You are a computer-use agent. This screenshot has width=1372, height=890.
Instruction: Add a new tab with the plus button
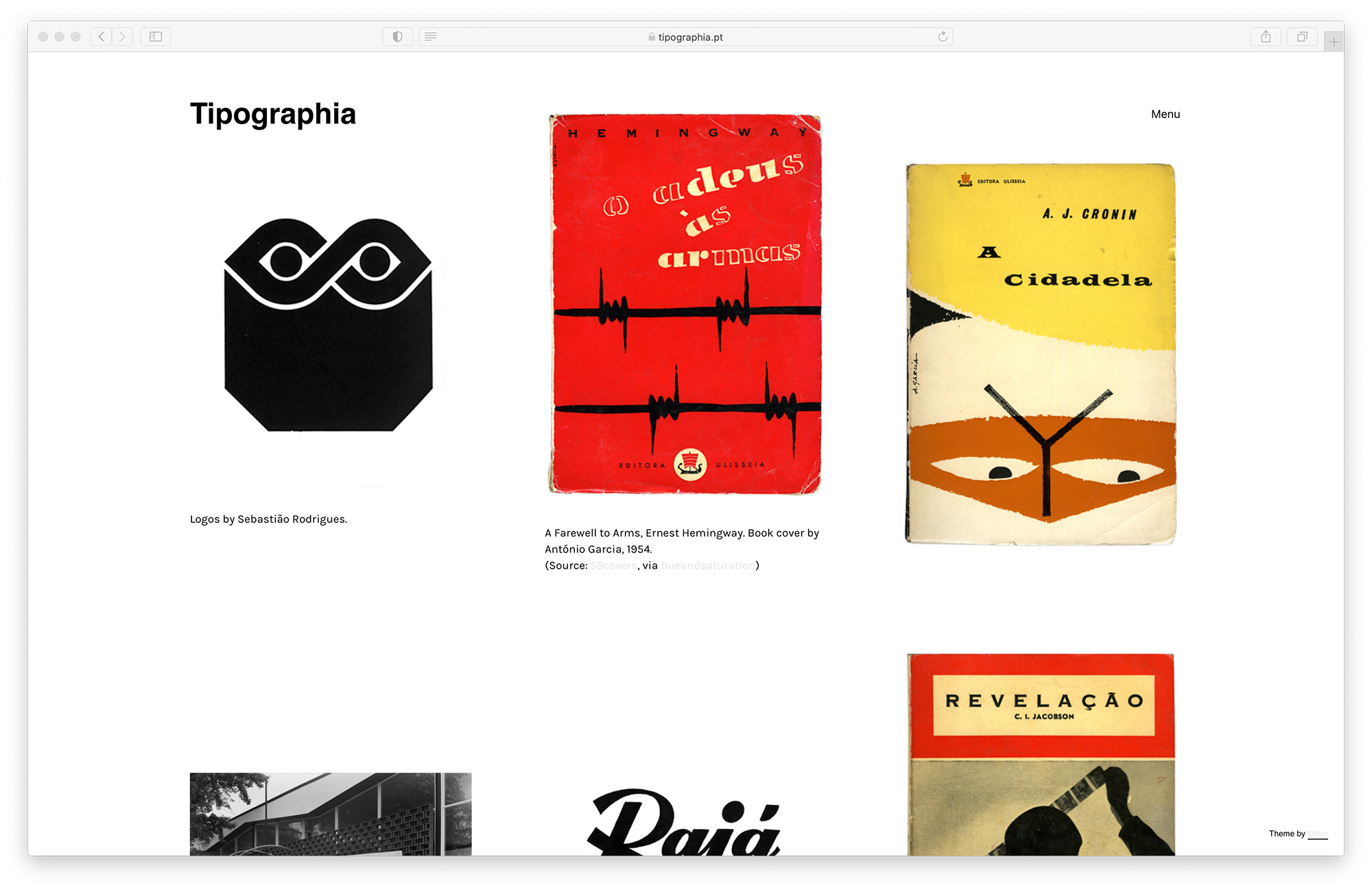1334,42
